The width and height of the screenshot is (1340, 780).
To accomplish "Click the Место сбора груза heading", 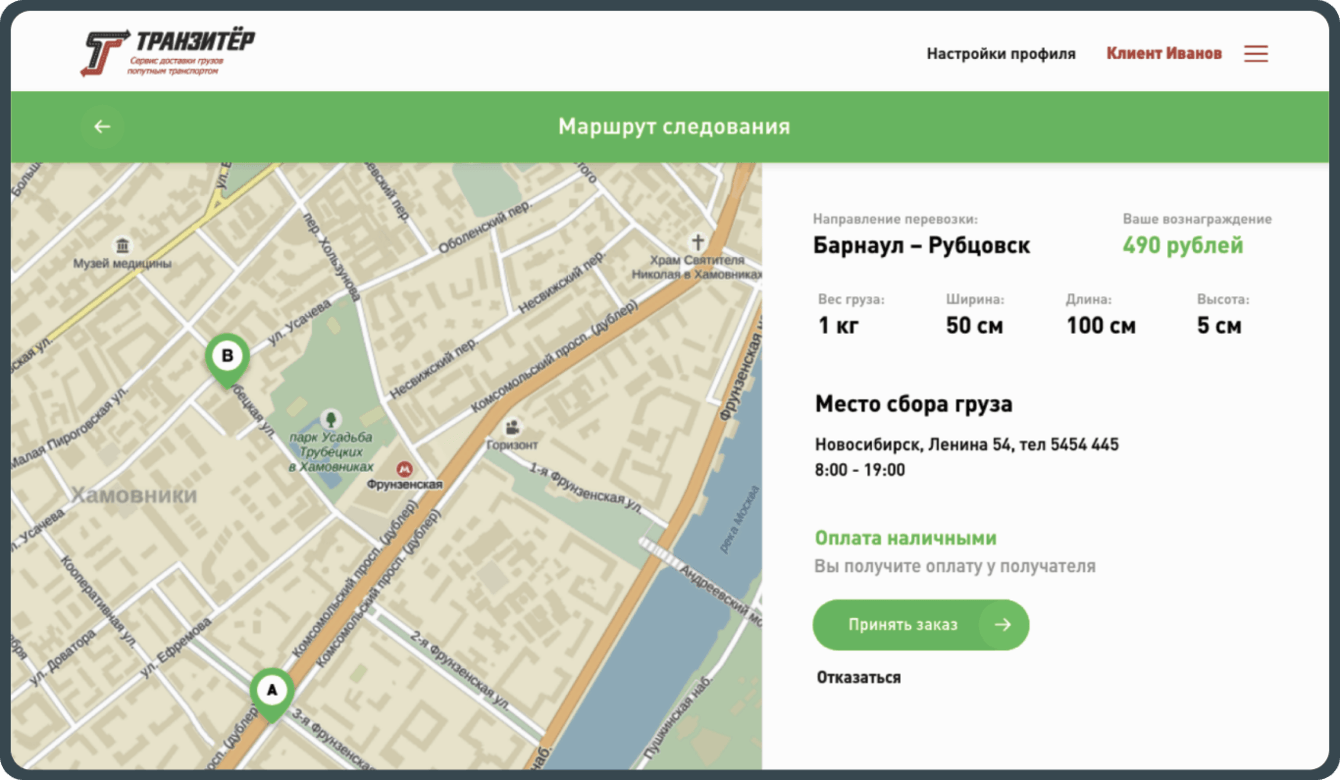I will [914, 404].
